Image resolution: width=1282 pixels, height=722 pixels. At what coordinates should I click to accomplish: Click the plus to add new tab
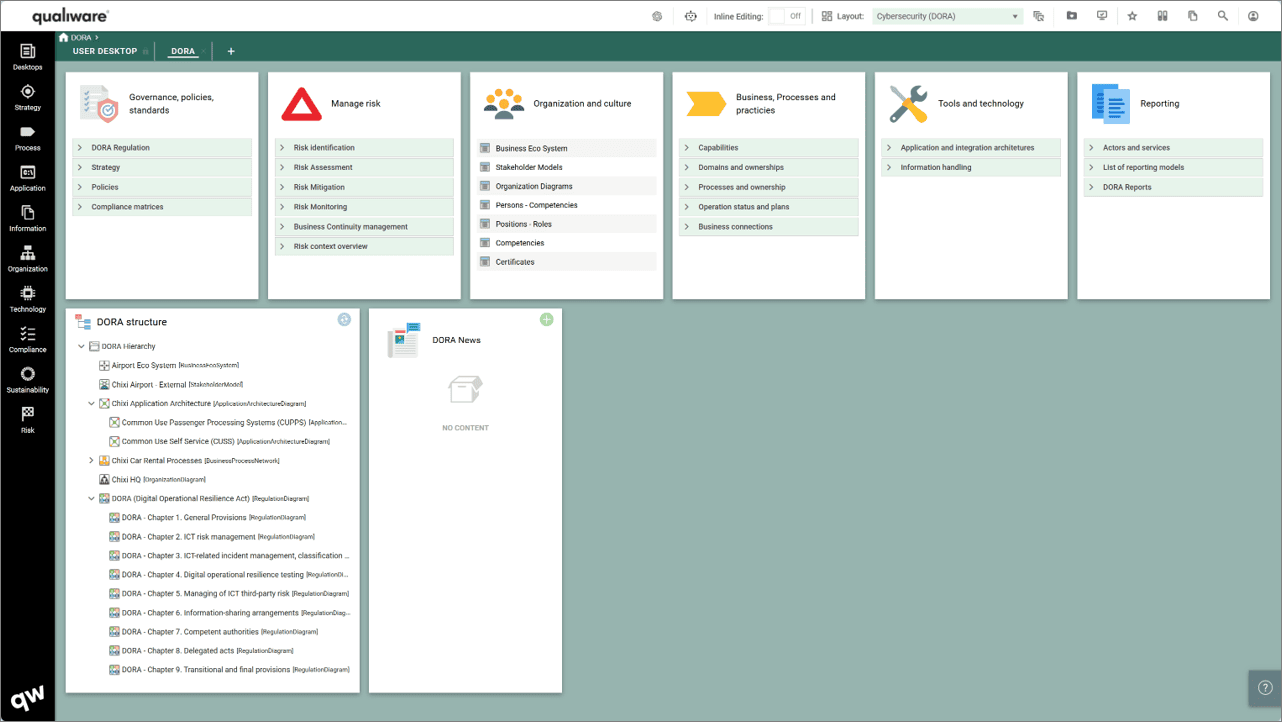click(231, 51)
